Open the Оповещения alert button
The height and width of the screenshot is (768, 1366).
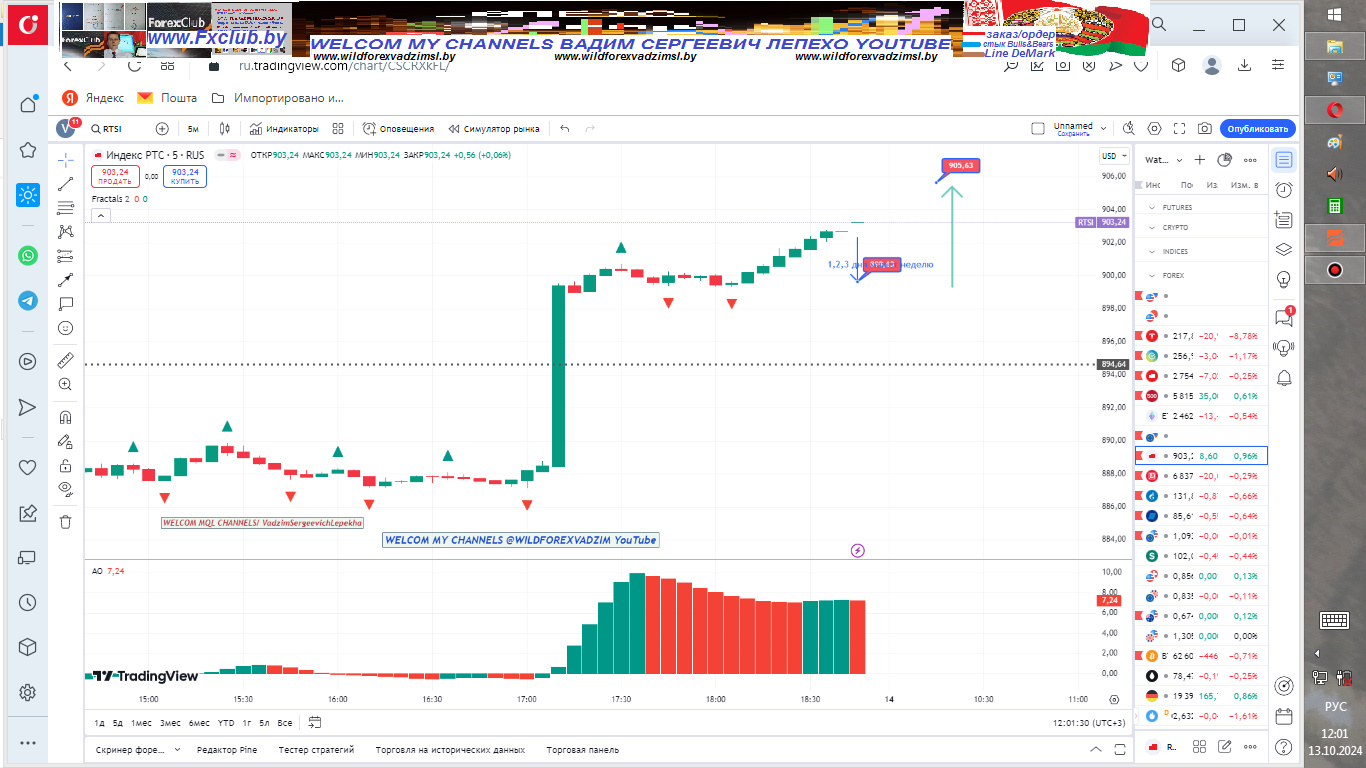[398, 129]
